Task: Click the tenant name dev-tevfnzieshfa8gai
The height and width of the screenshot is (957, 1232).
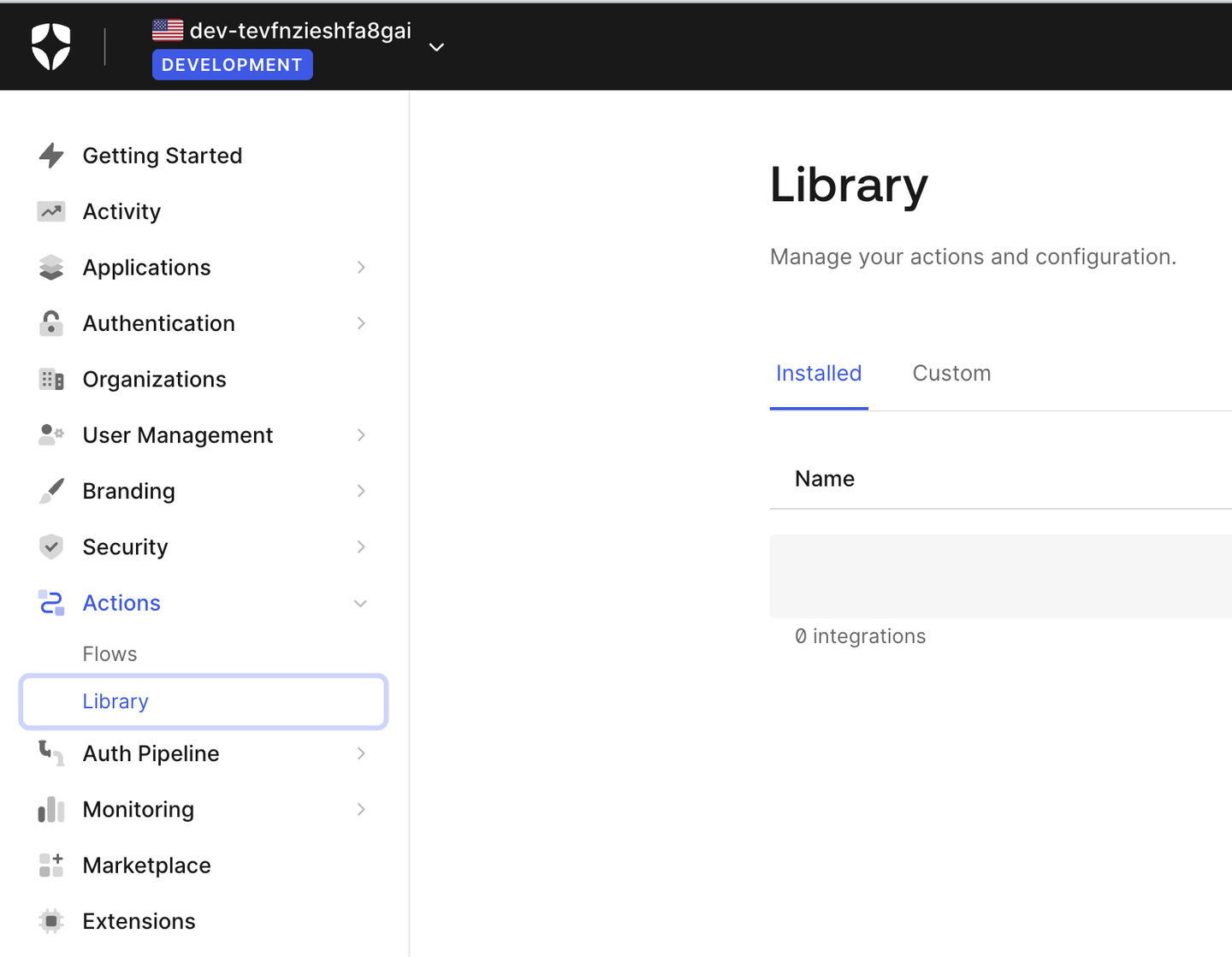Action: point(300,31)
